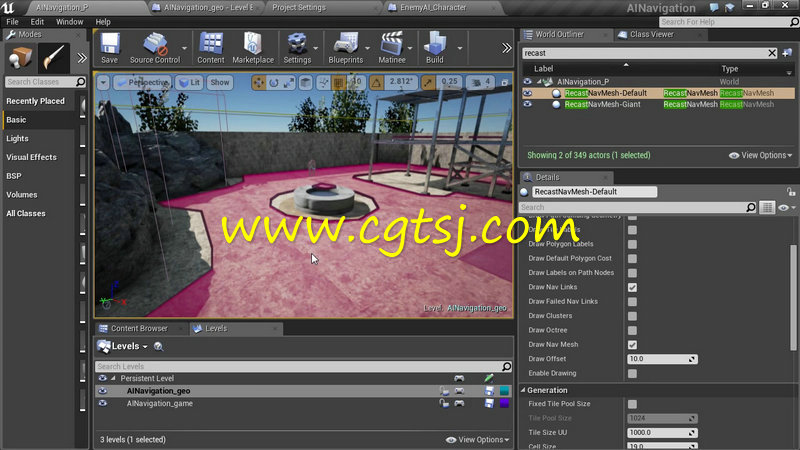Open scale snap value 0.25 dropdown
Image resolution: width=800 pixels, height=450 pixels.
click(449, 82)
